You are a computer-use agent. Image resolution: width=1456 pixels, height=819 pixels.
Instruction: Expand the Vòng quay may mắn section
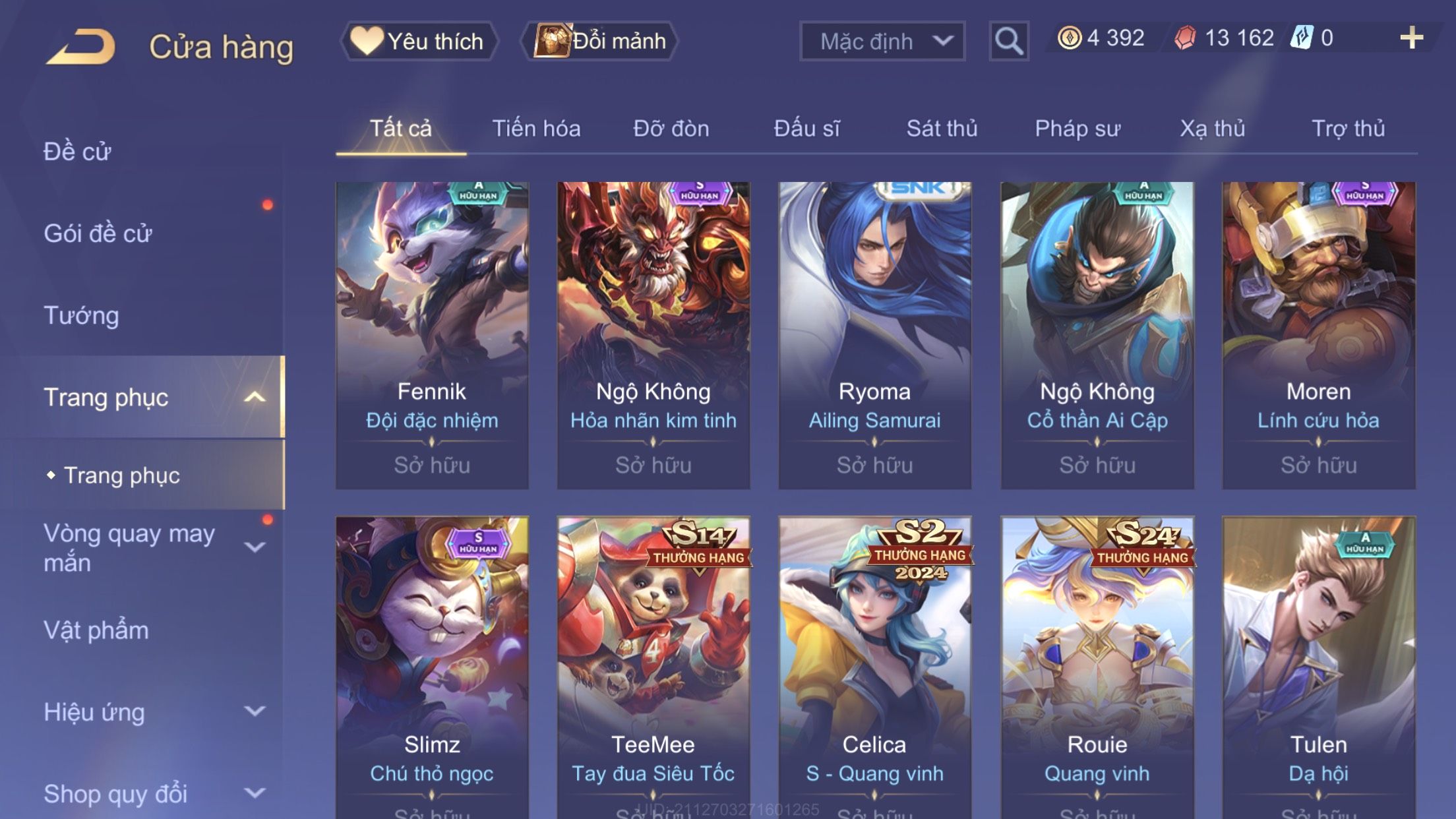pos(255,547)
